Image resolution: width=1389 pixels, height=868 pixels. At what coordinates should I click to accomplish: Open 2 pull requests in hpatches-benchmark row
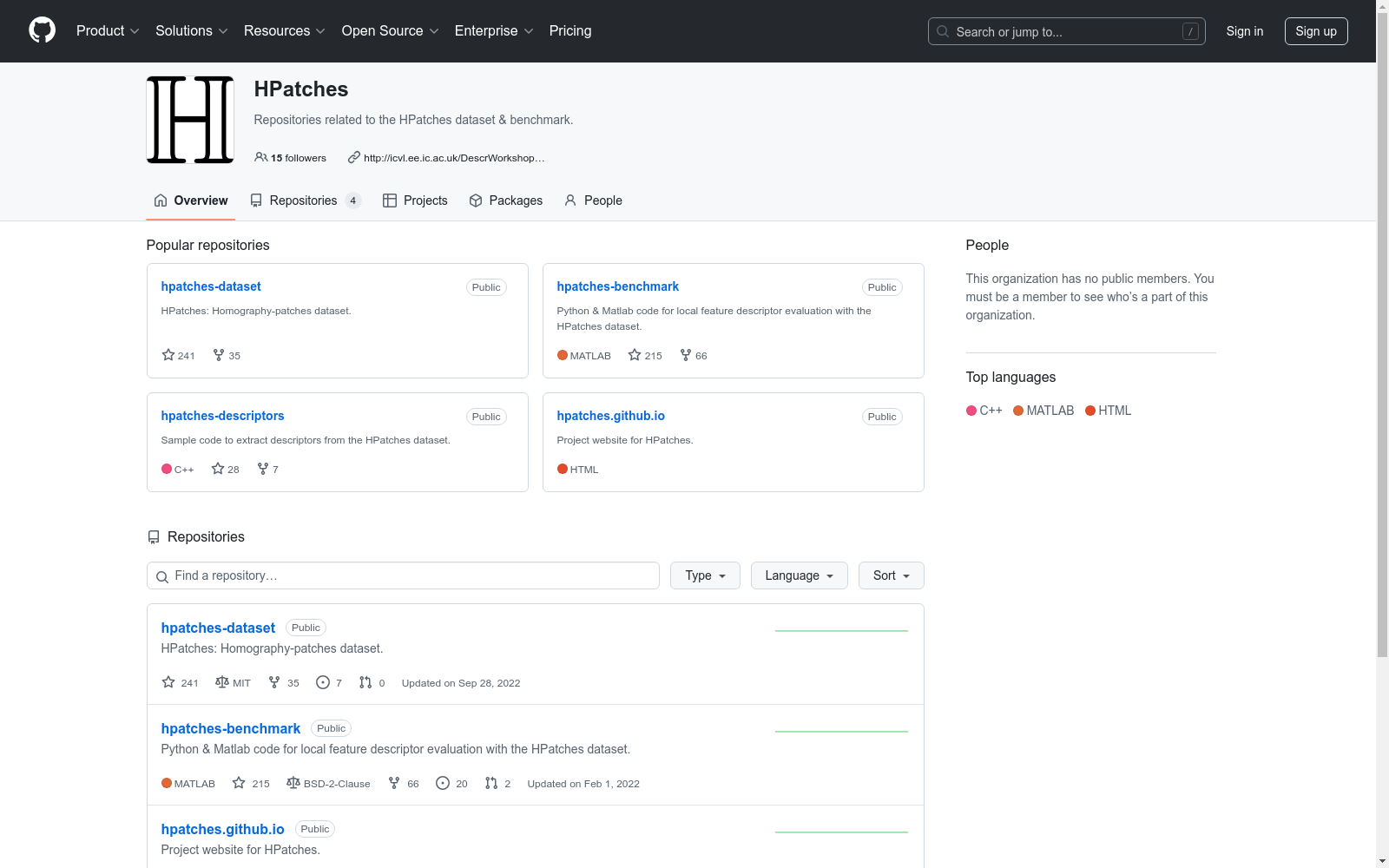pyautogui.click(x=498, y=783)
